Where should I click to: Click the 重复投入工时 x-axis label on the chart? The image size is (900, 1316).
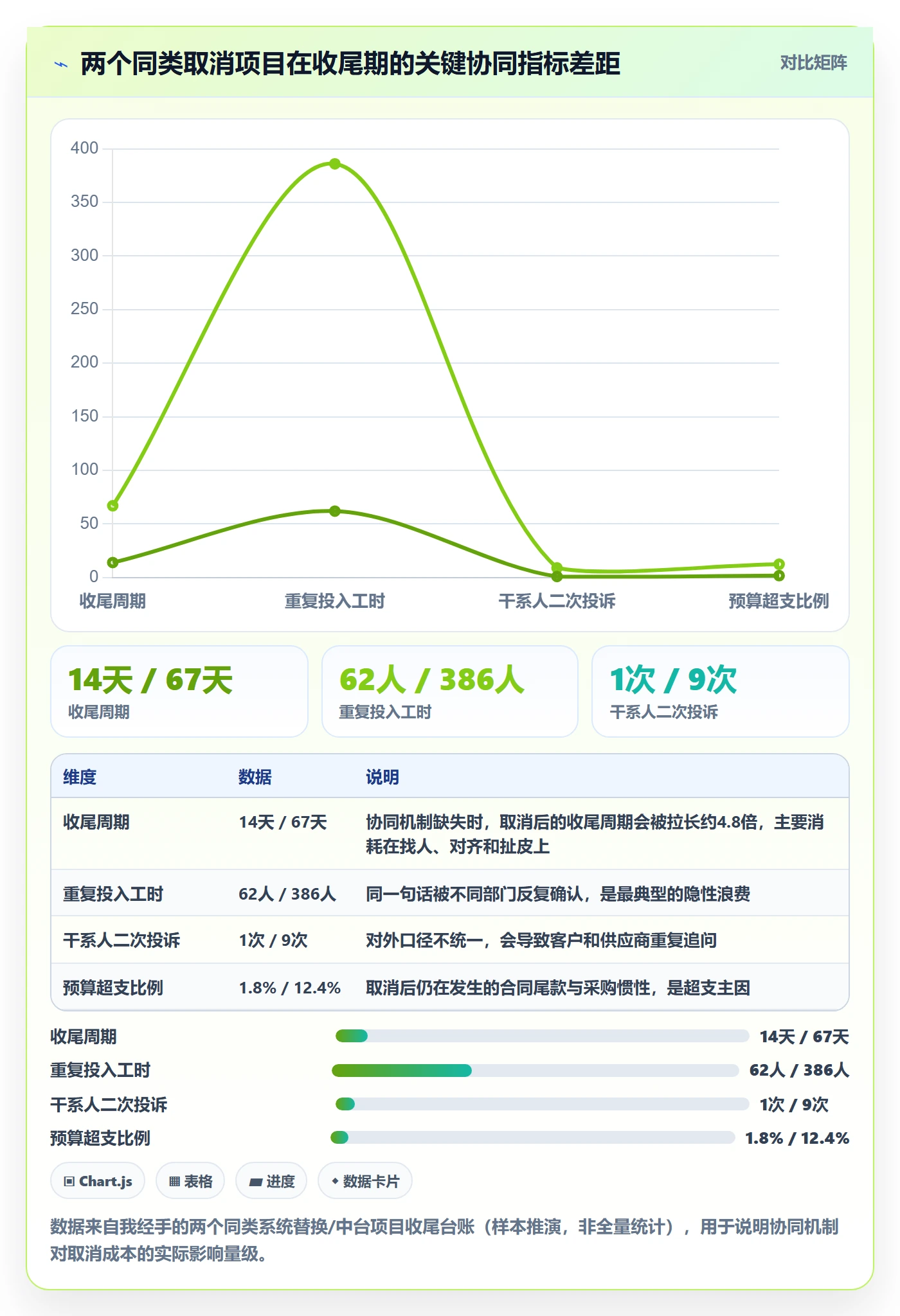tap(335, 601)
